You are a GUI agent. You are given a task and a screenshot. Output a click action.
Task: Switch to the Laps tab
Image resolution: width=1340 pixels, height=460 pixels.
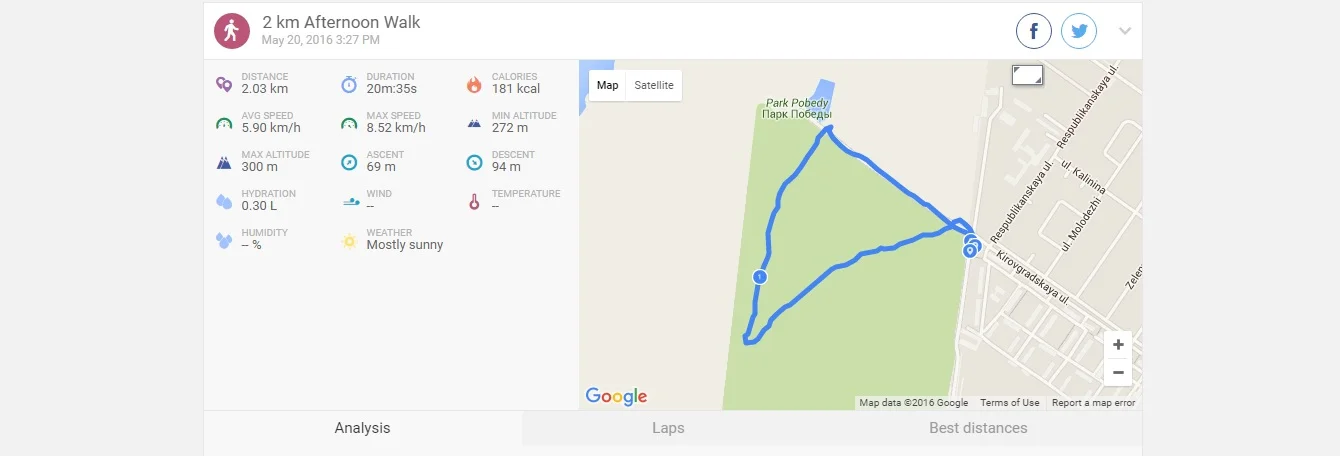pyautogui.click(x=668, y=428)
